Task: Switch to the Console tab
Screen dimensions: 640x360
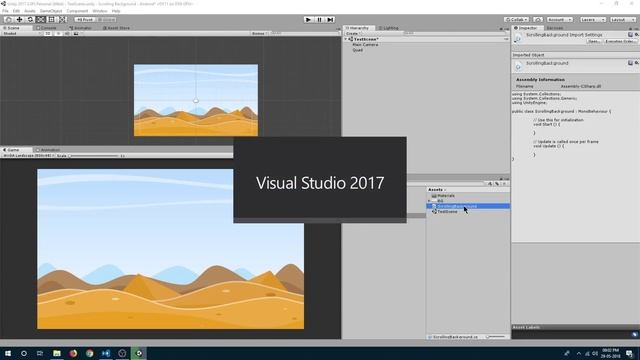Action: tap(47, 28)
